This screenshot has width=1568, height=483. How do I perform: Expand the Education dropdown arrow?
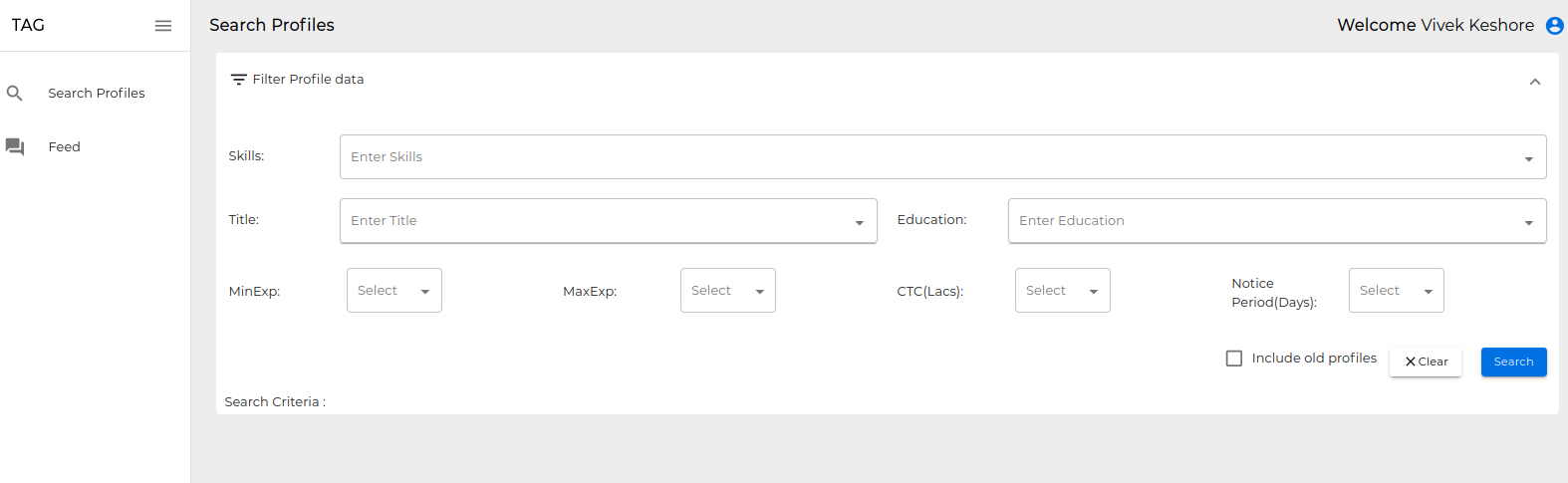point(1529,223)
